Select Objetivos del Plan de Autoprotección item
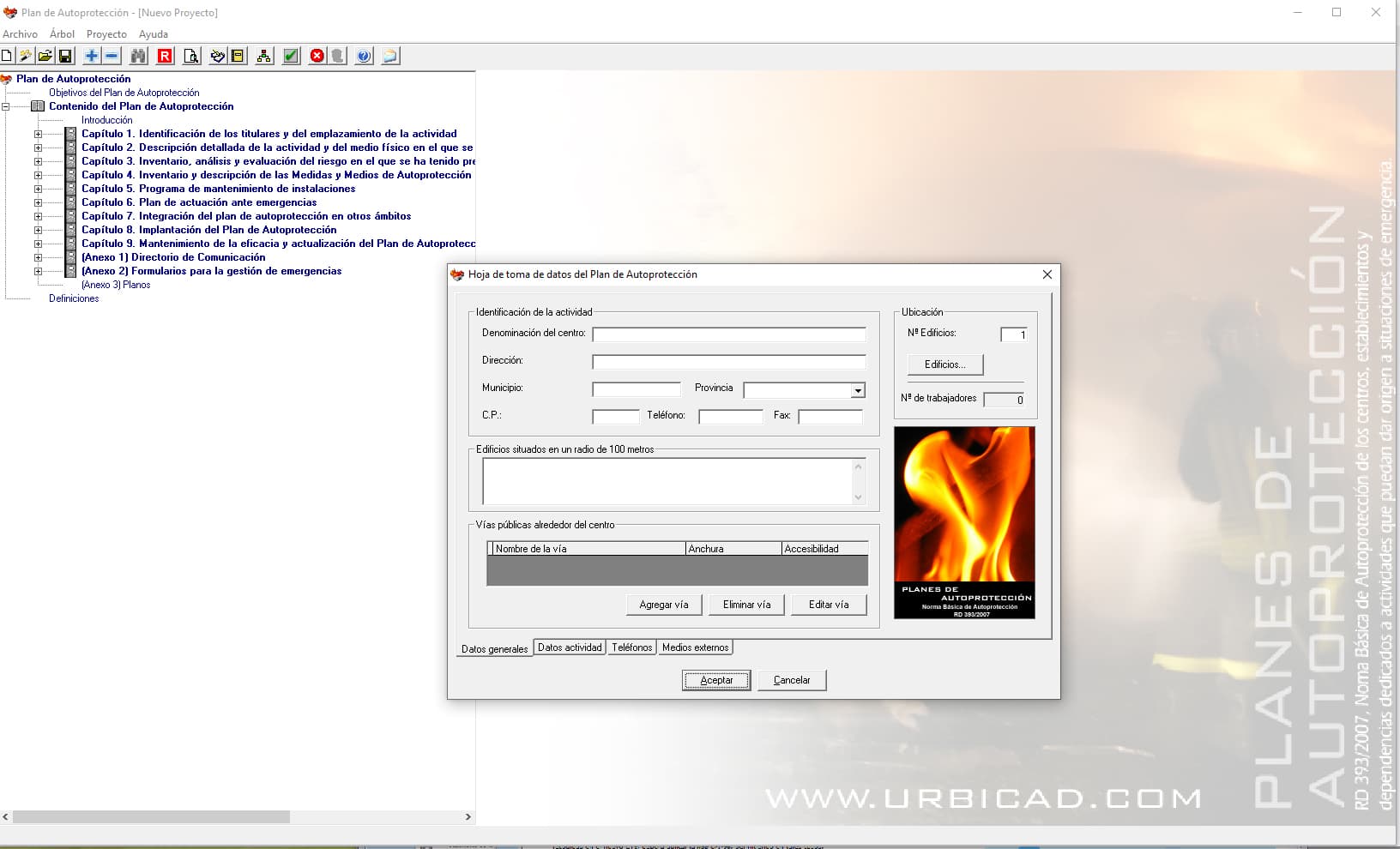The image size is (1400, 849). pos(124,93)
